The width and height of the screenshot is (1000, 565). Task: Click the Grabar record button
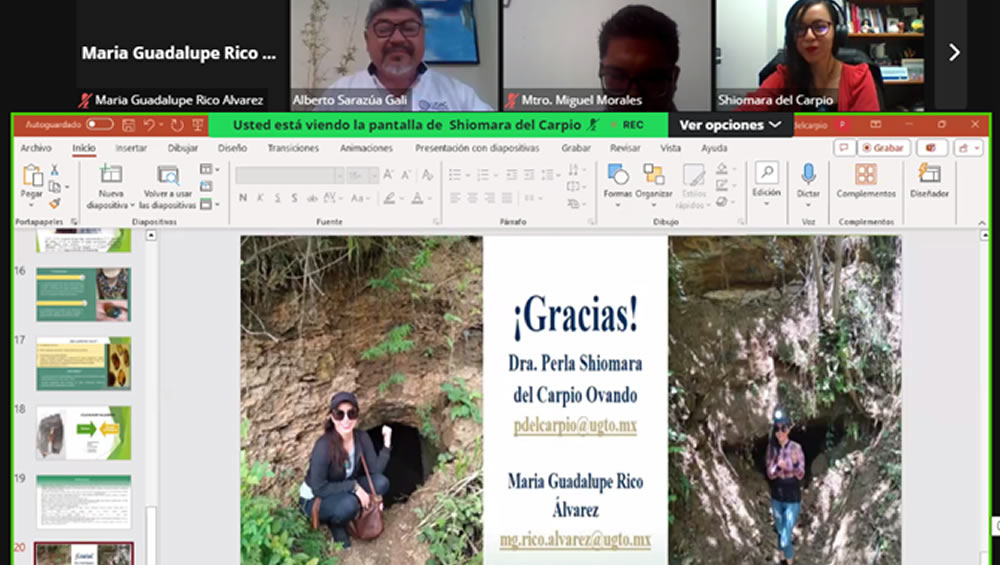(883, 148)
